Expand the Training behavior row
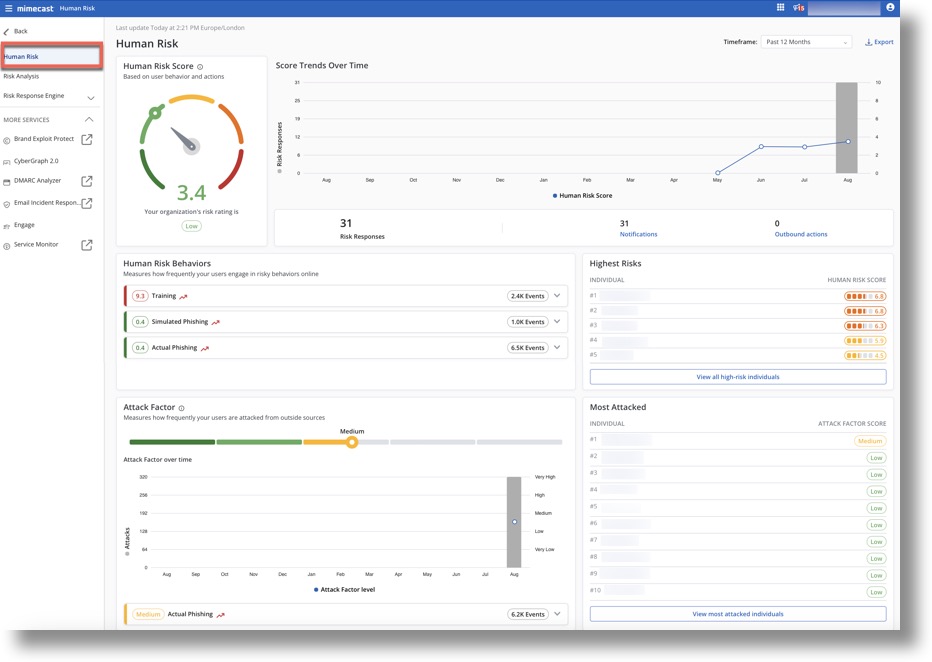 [557, 296]
